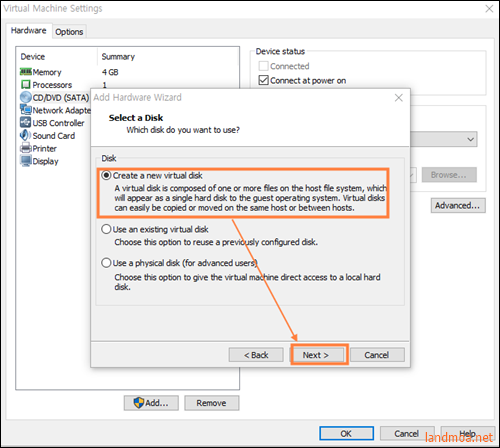The image size is (500, 448).
Task: Cancel the Add Hardware Wizard
Action: click(377, 355)
